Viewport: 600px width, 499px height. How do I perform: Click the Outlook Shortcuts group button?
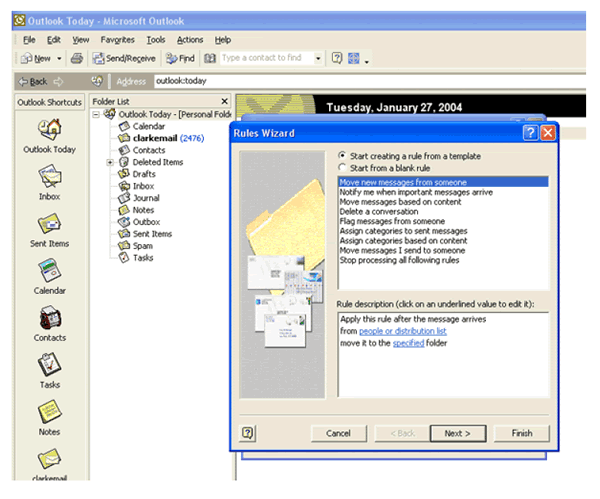pyautogui.click(x=49, y=102)
